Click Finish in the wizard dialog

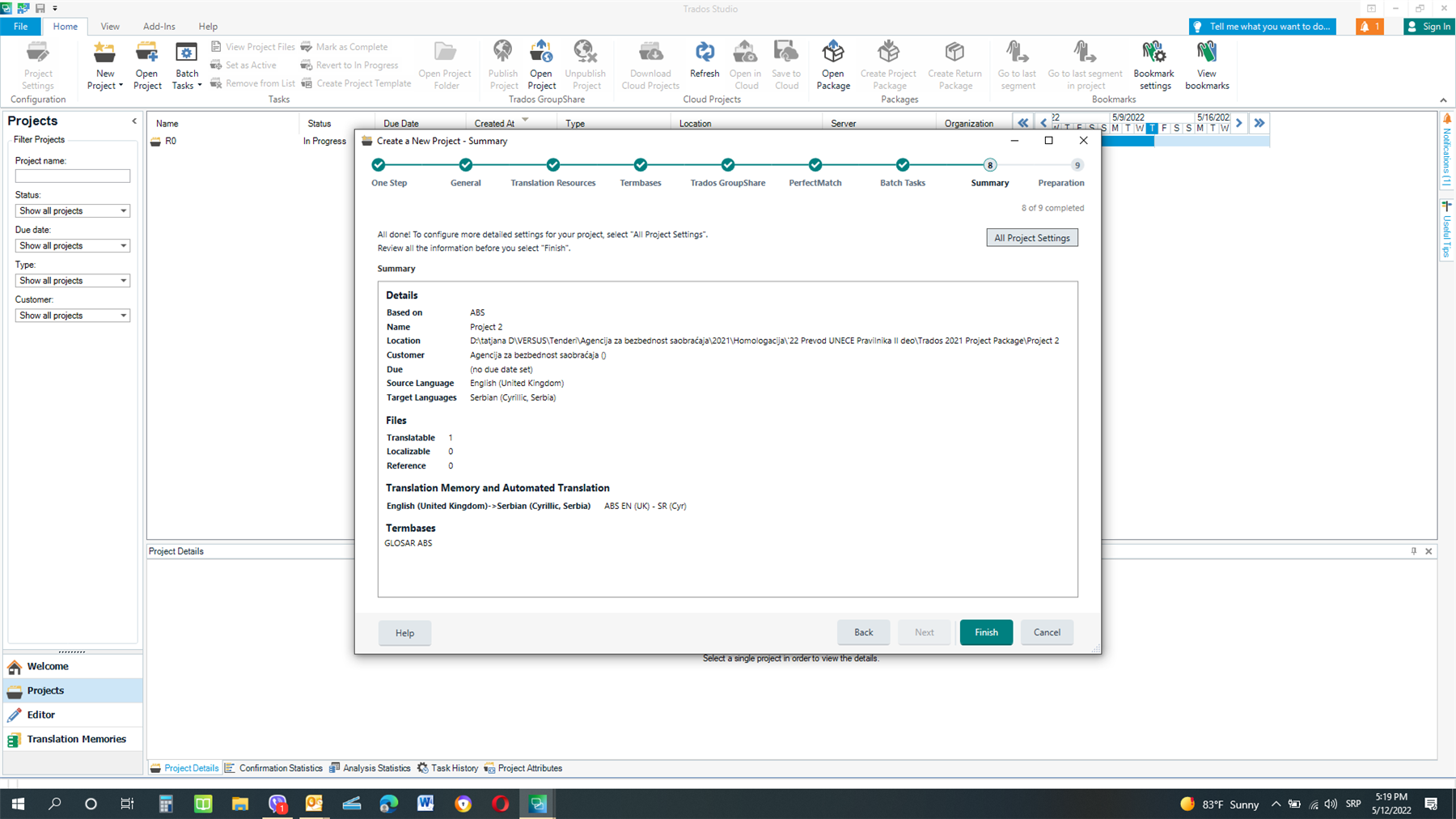pyautogui.click(x=986, y=632)
